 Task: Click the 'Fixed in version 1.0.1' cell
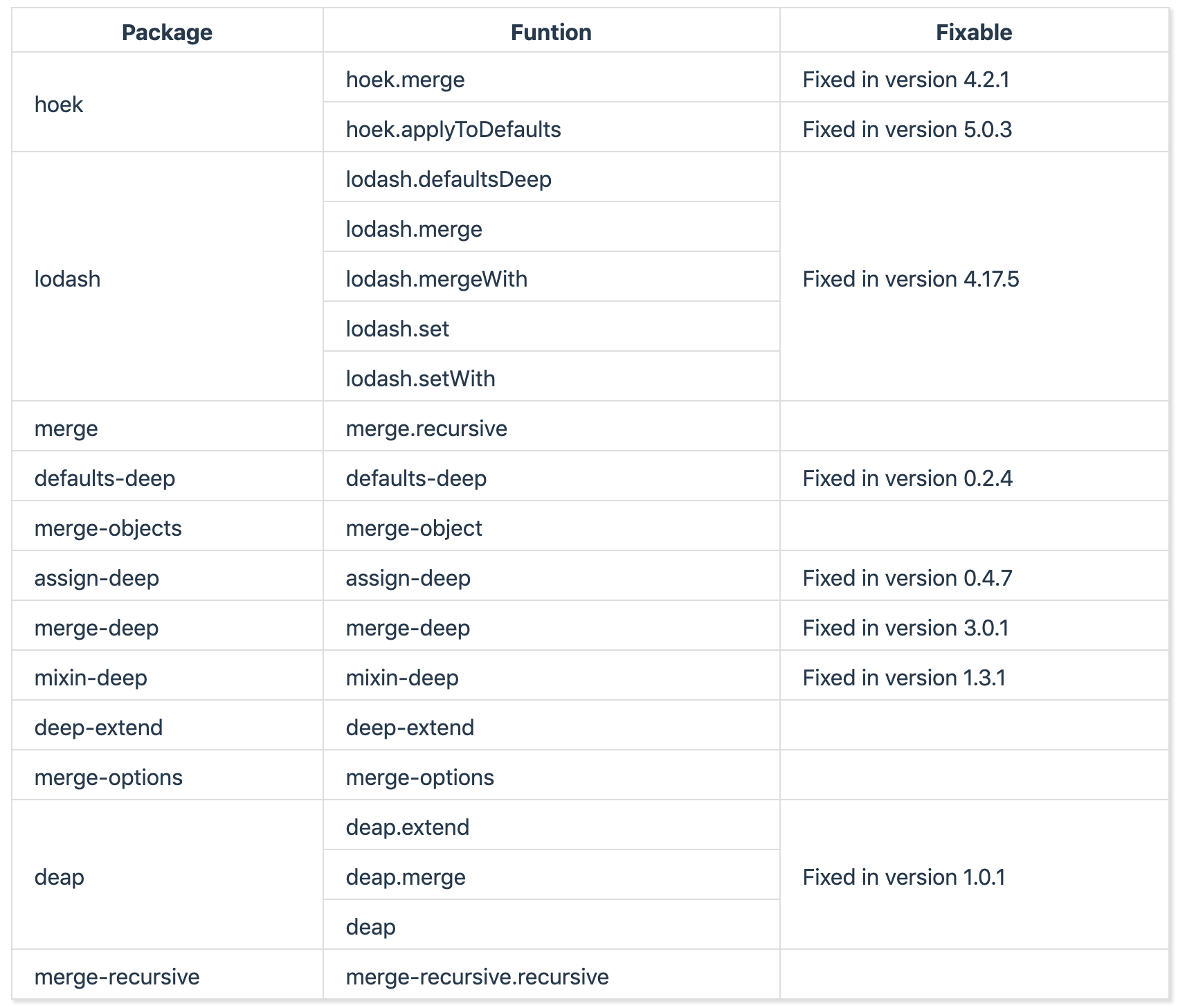point(903,877)
